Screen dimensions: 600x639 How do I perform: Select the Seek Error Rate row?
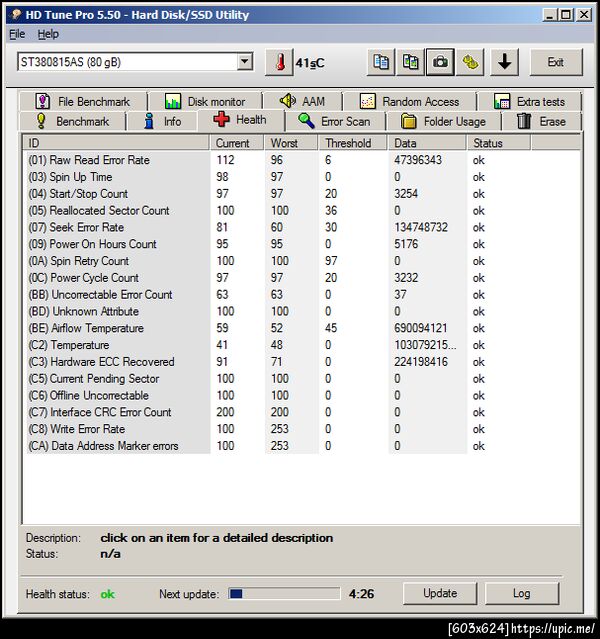(x=301, y=227)
